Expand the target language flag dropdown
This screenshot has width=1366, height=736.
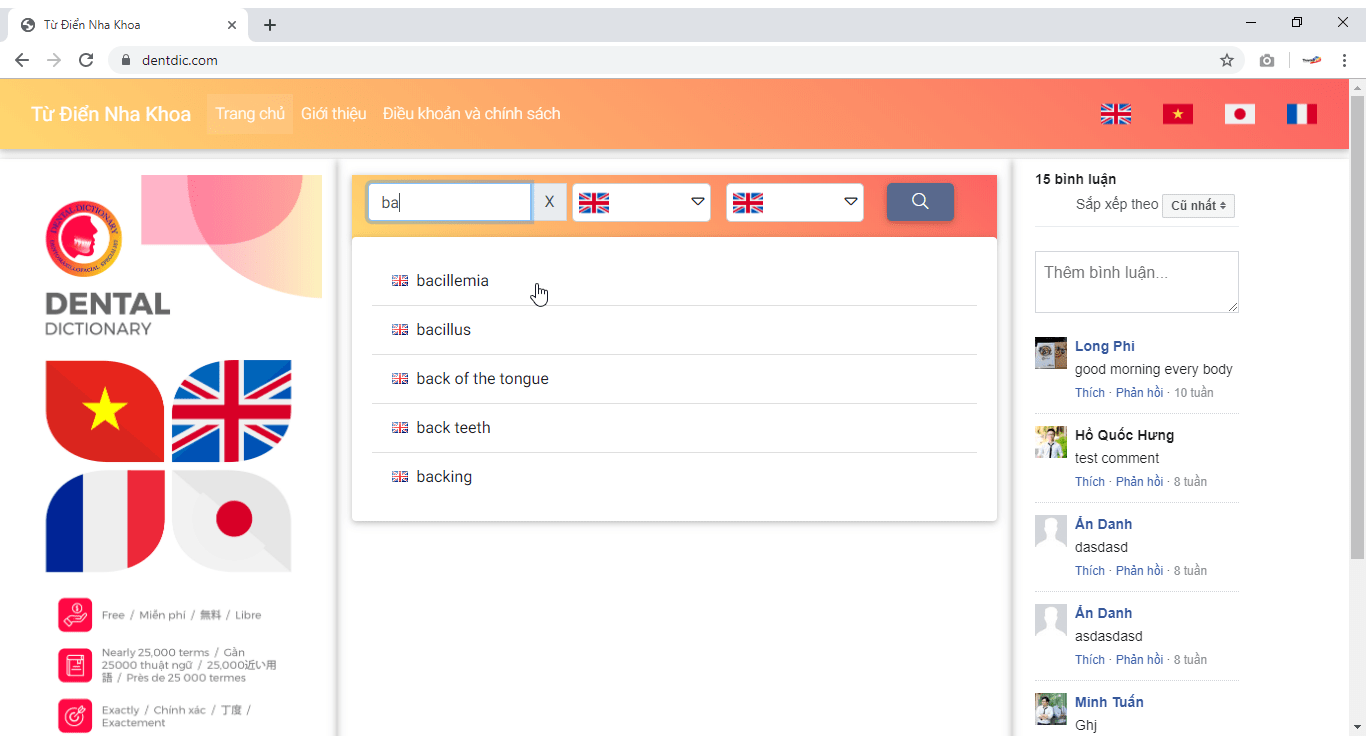tap(795, 203)
